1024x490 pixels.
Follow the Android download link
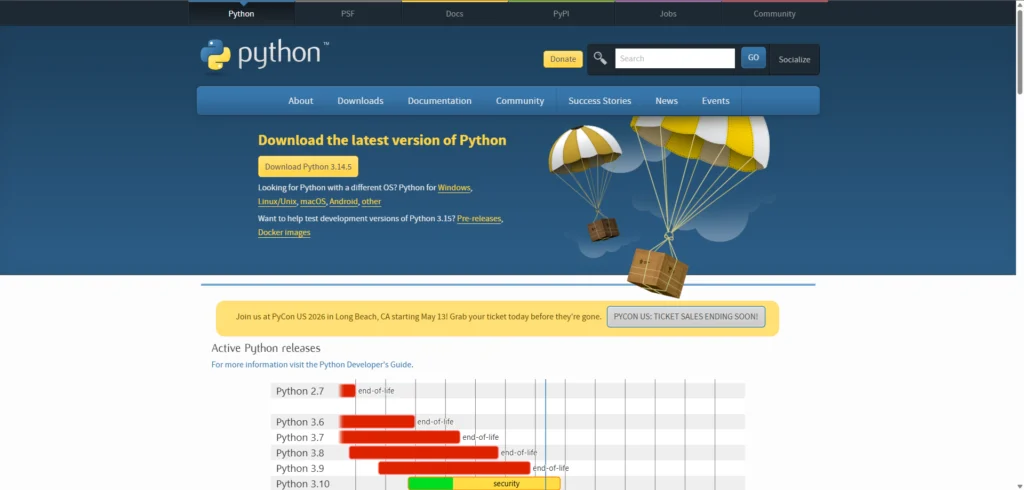344,202
